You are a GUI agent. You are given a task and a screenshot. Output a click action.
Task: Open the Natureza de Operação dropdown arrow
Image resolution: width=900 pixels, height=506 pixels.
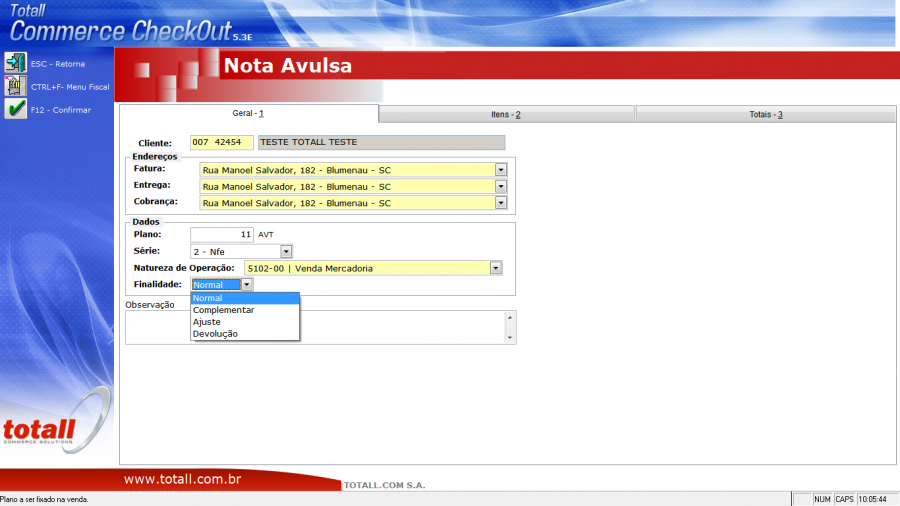(x=495, y=268)
